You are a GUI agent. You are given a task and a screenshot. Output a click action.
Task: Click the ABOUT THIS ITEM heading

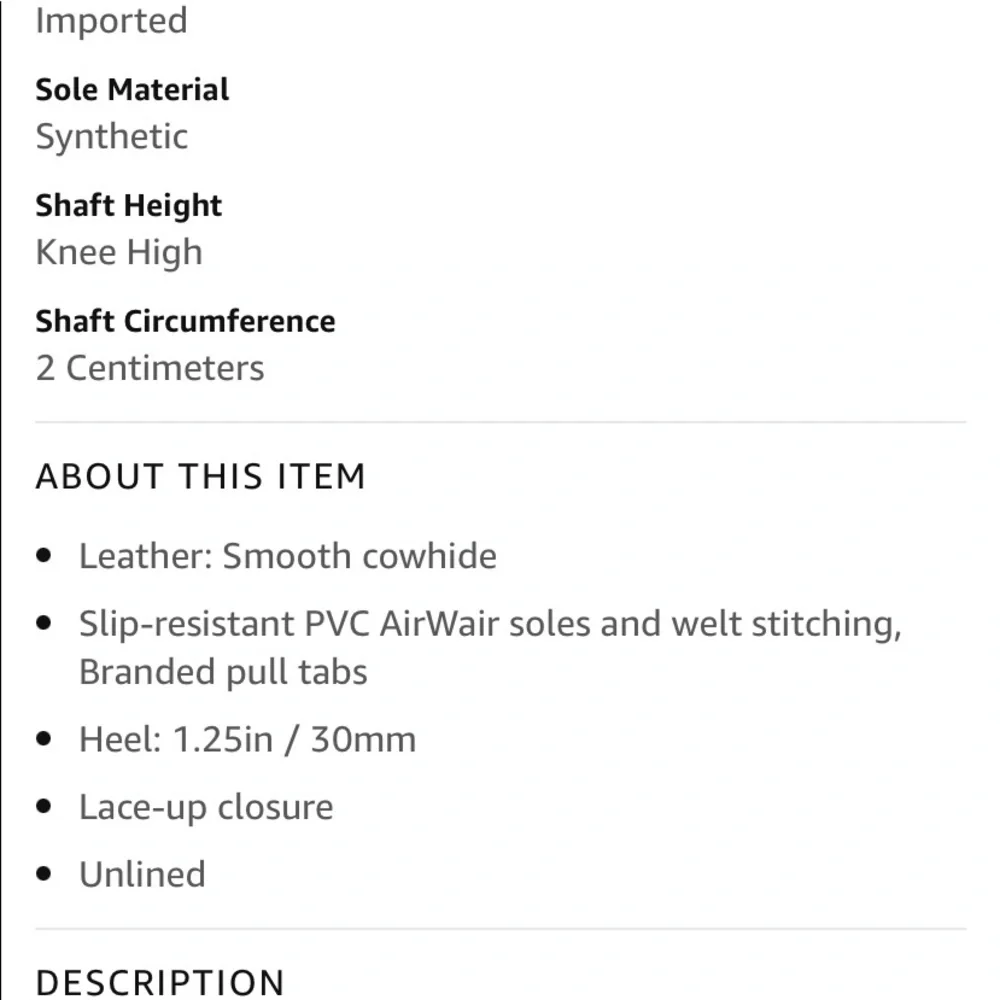[x=201, y=476]
